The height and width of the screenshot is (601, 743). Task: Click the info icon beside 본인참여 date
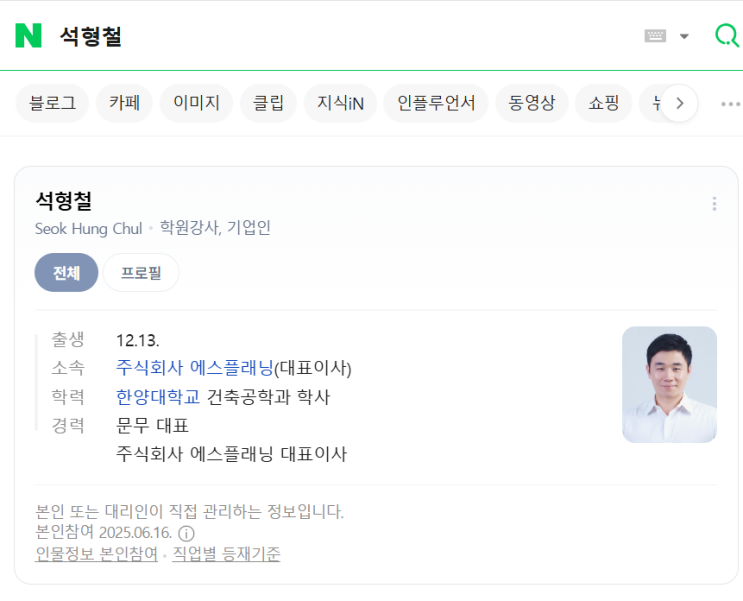[186, 533]
